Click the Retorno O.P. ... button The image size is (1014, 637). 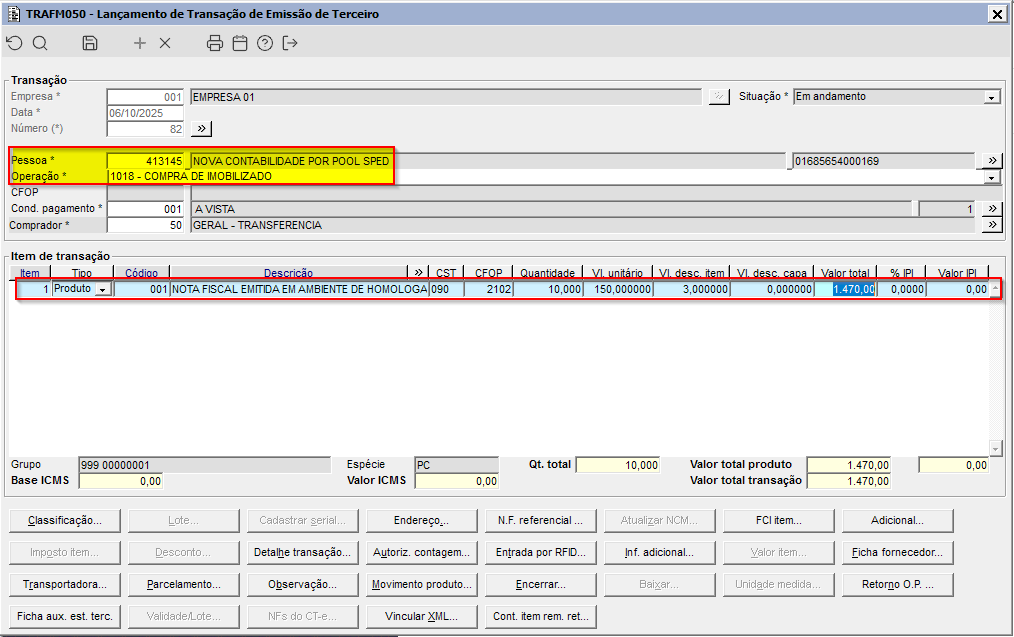(898, 585)
